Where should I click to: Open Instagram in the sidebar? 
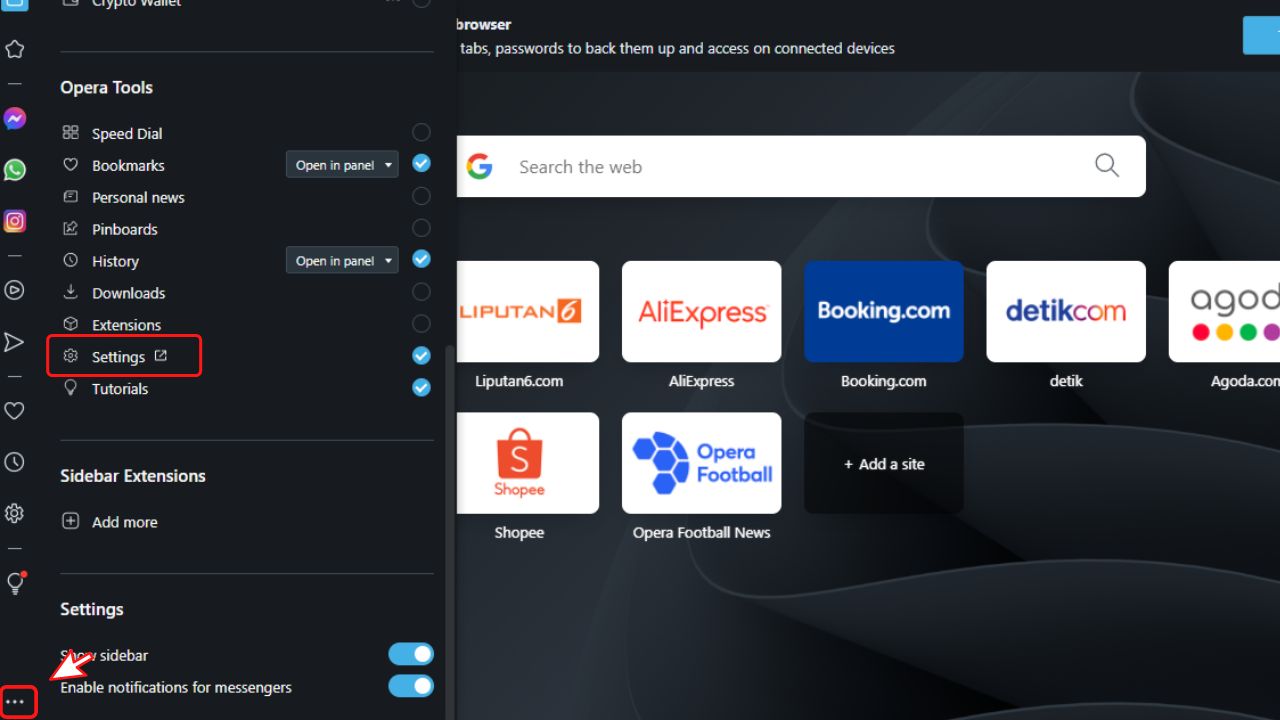pyautogui.click(x=14, y=221)
